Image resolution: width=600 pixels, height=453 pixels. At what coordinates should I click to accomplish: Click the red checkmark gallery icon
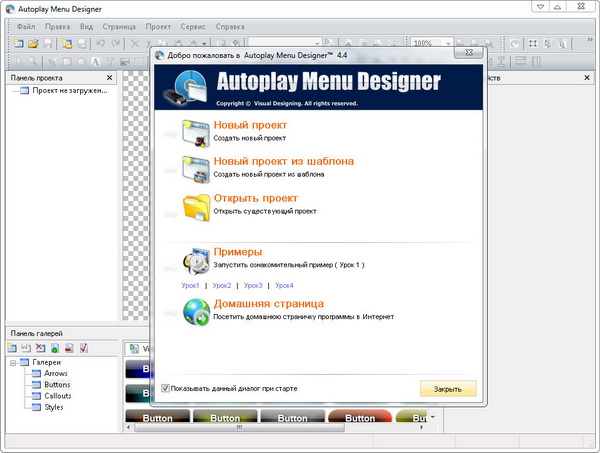pyautogui.click(x=84, y=348)
